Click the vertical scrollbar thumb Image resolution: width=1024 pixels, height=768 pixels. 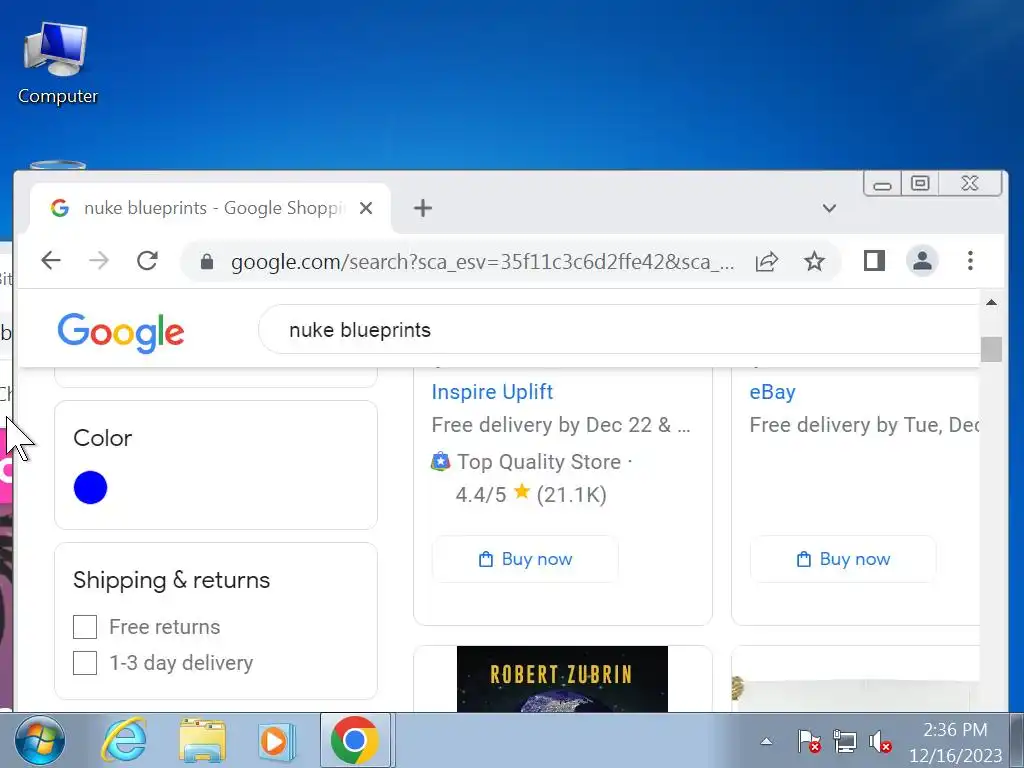click(x=991, y=349)
